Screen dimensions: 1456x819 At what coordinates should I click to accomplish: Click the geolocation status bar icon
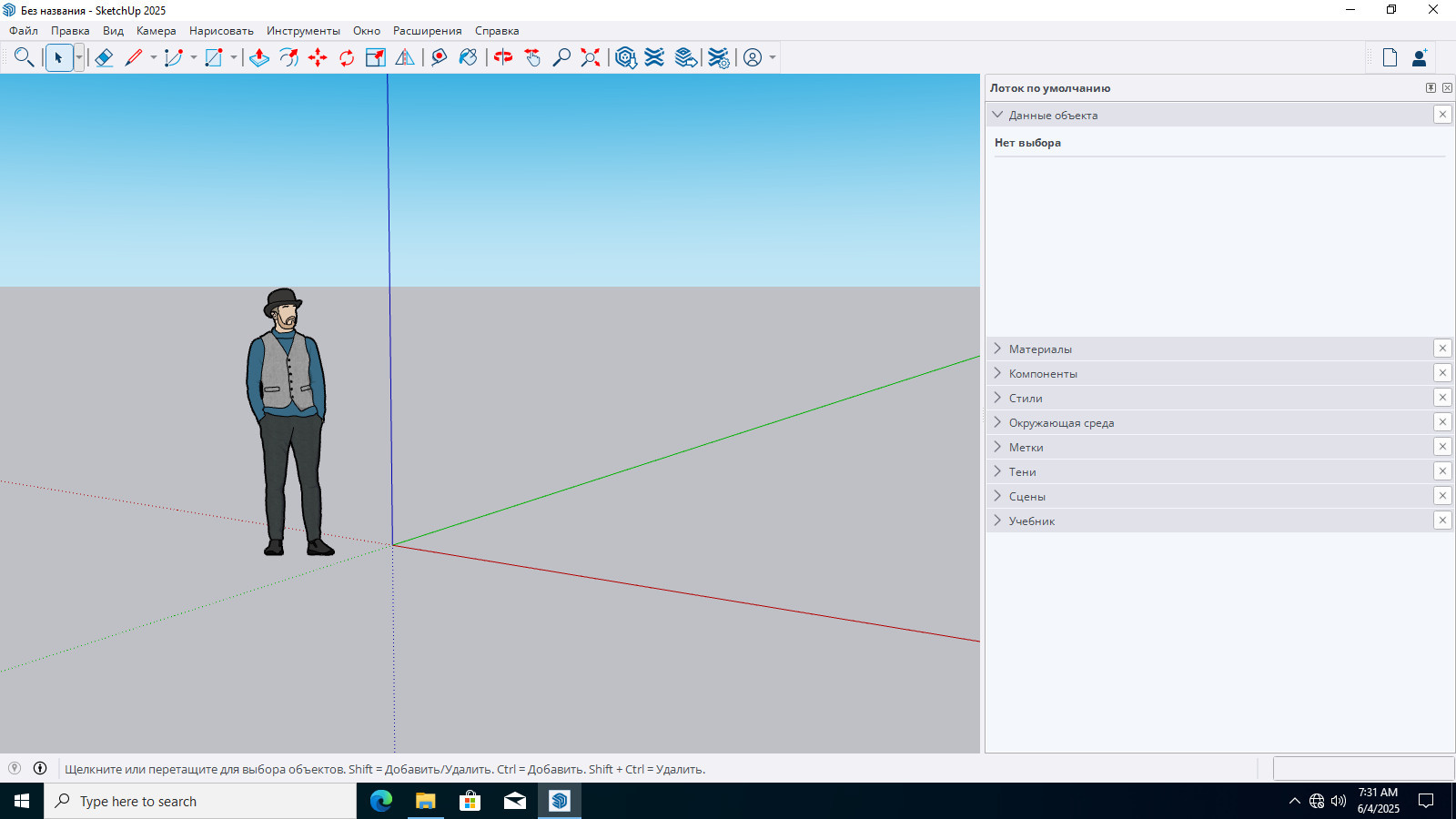[15, 768]
